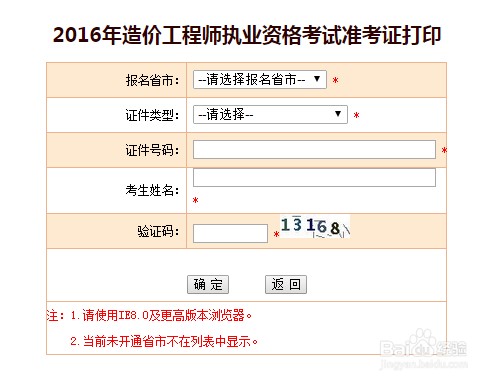Click the 验证码 input box
Image resolution: width=497 pixels, height=382 pixels.
point(230,233)
